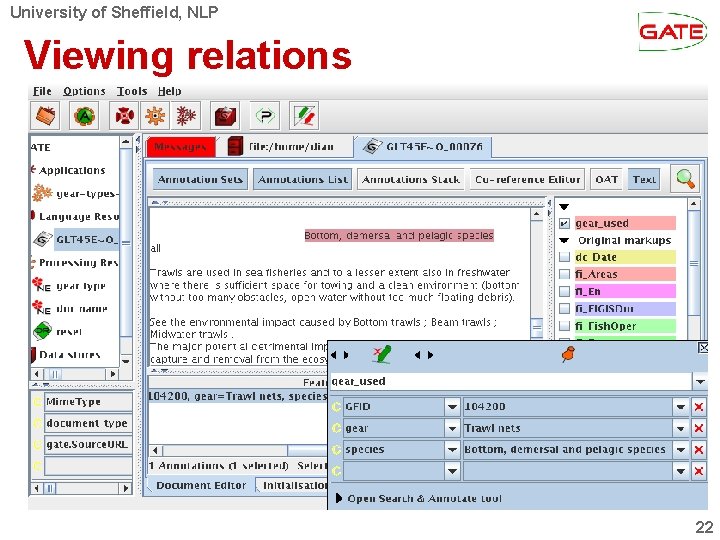Open the Help menu
Screen dimensions: 720x540
pyautogui.click(x=169, y=91)
